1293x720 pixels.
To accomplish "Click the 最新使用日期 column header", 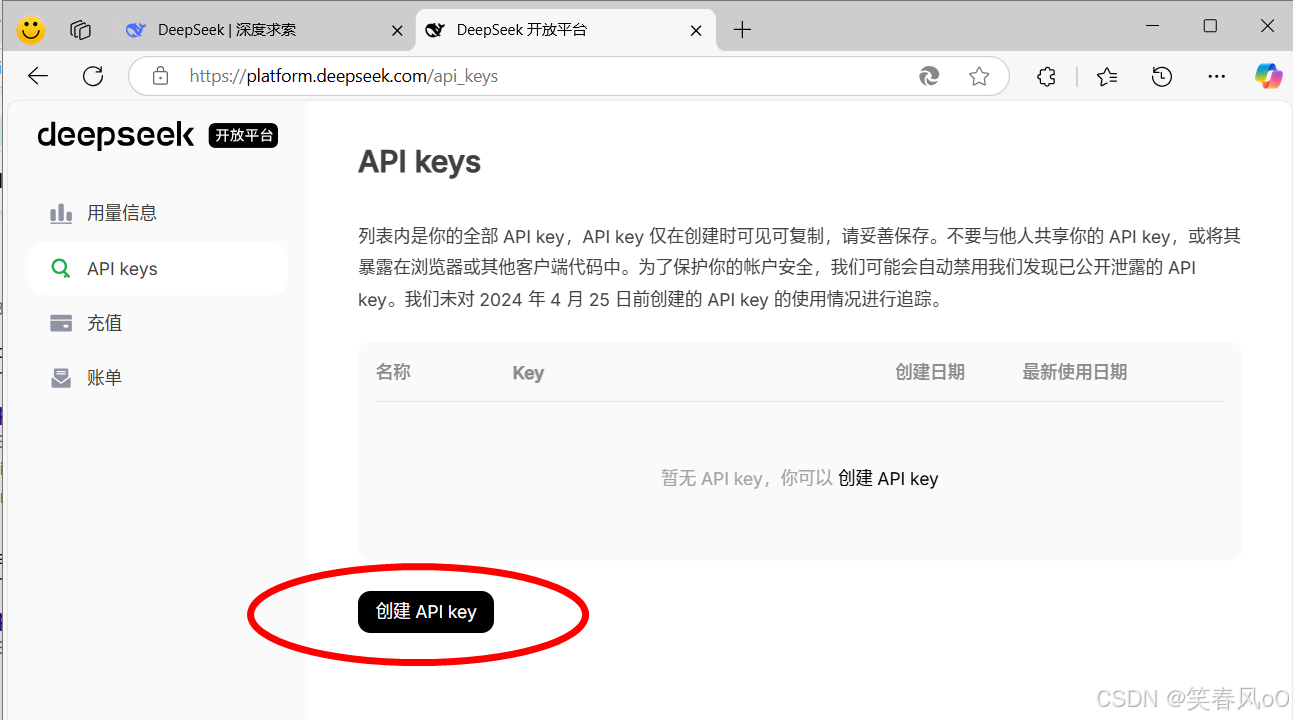I will 1074,372.
